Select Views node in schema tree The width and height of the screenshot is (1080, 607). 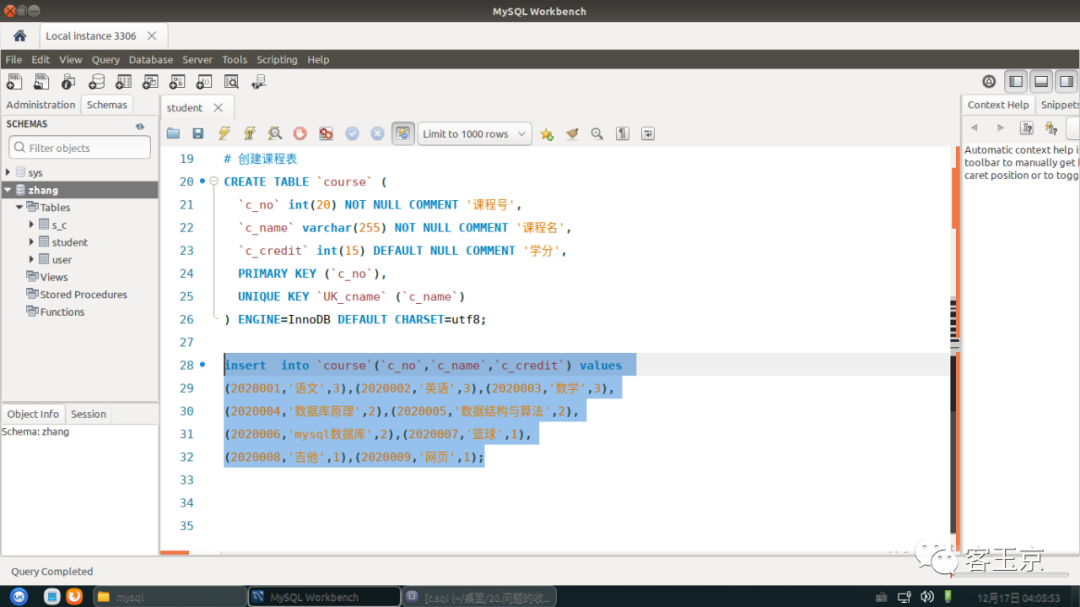point(54,277)
